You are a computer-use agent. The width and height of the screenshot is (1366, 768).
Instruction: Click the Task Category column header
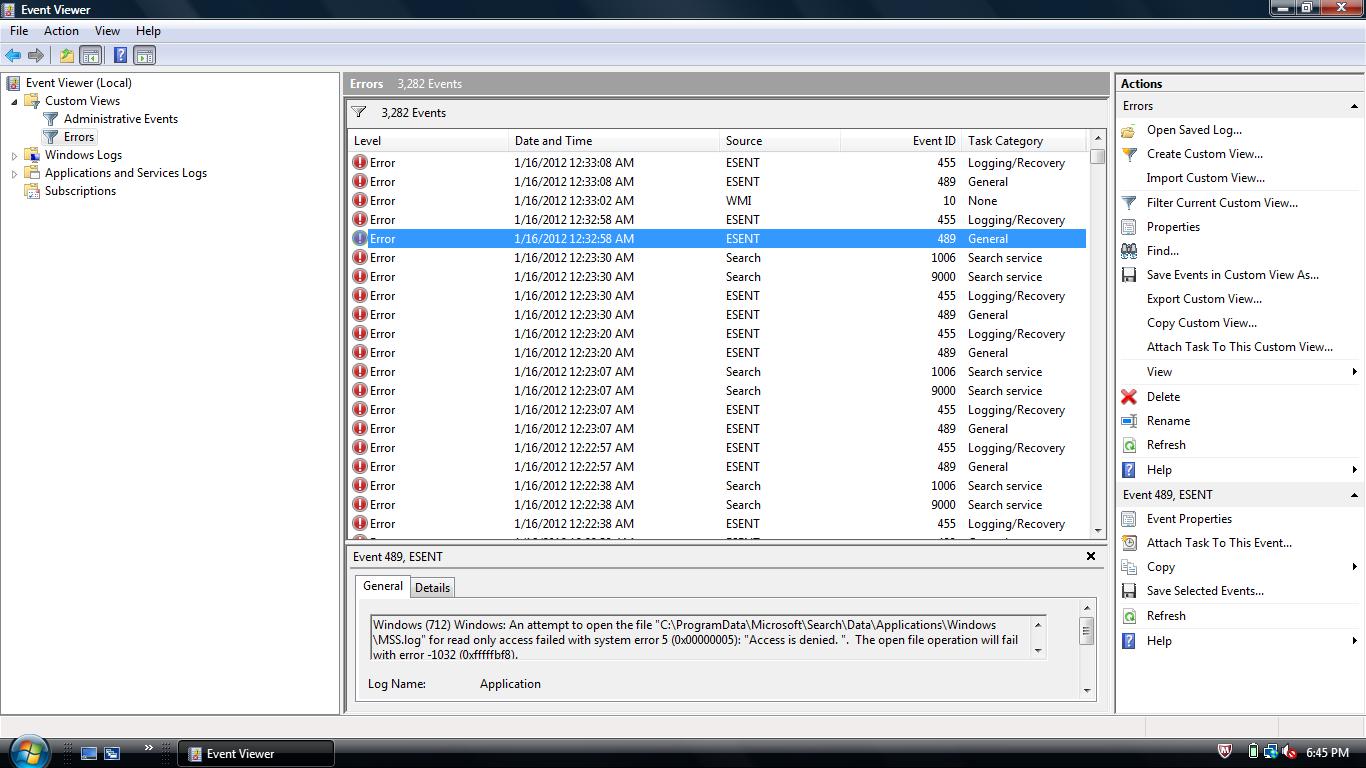coord(1024,141)
